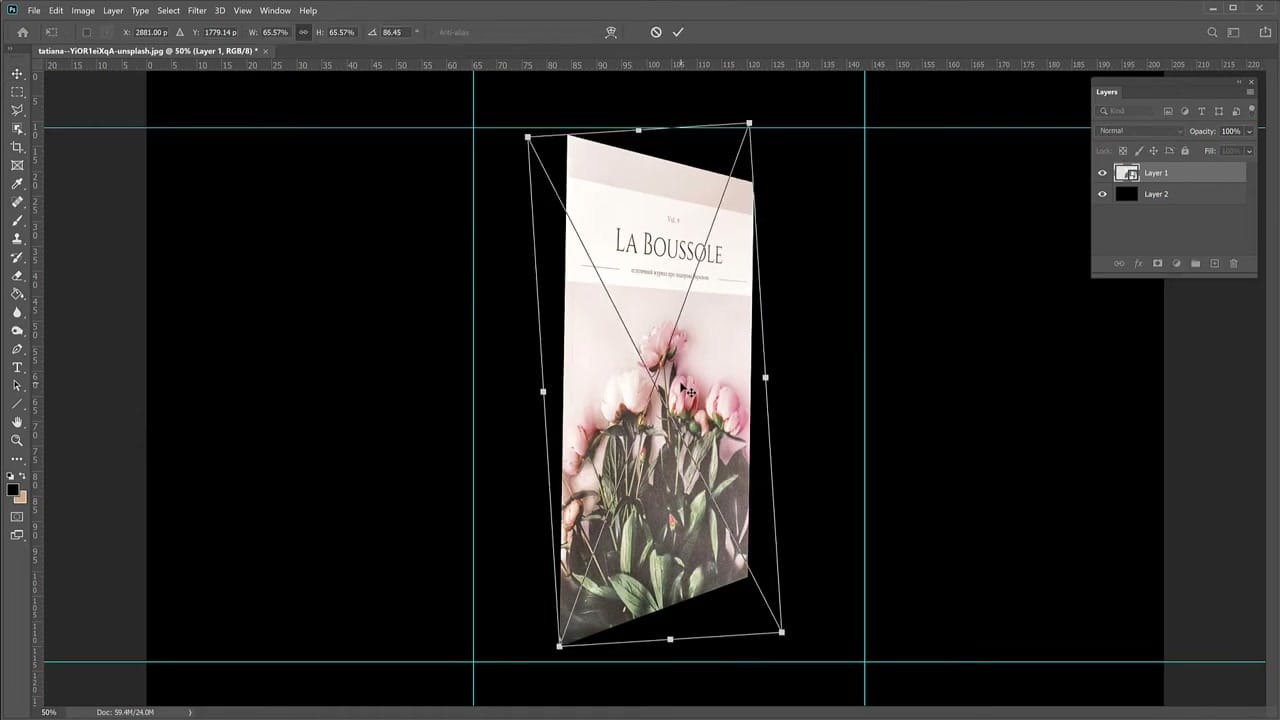
Task: Select the Rectangular Marquee tool
Action: point(17,92)
